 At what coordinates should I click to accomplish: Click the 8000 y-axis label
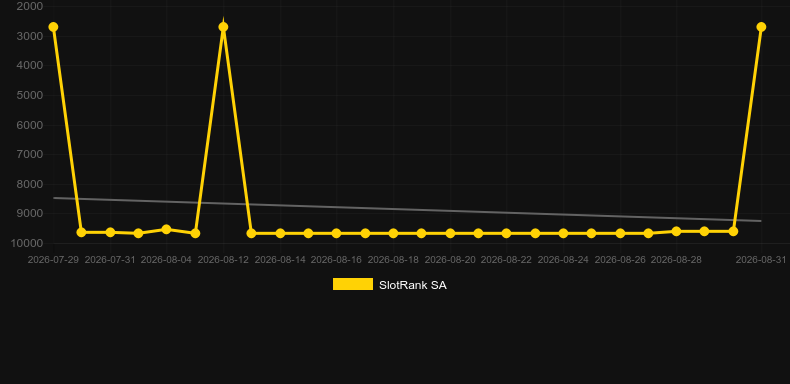[x=30, y=184]
